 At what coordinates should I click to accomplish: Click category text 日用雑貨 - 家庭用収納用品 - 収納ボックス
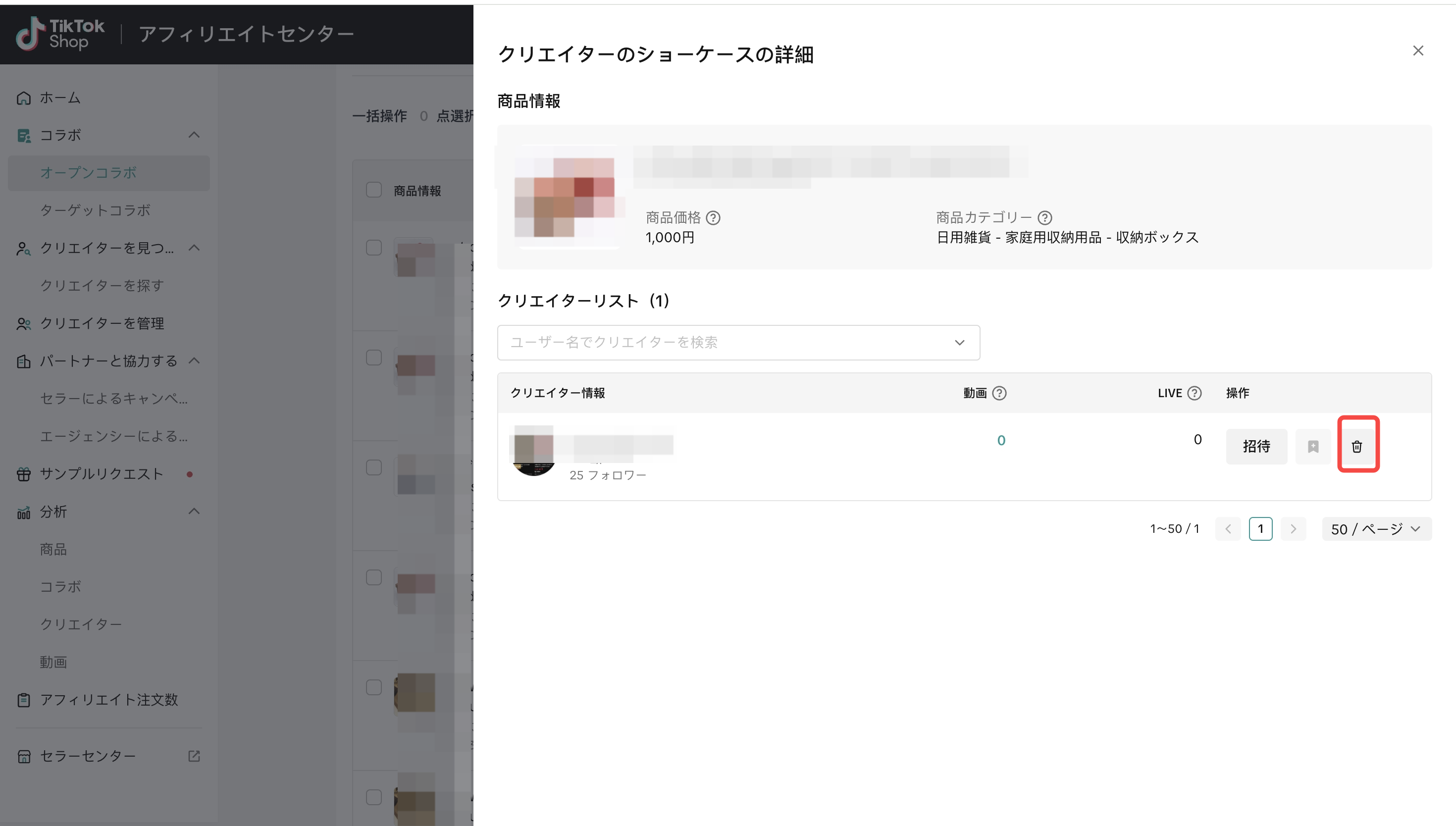(1067, 238)
